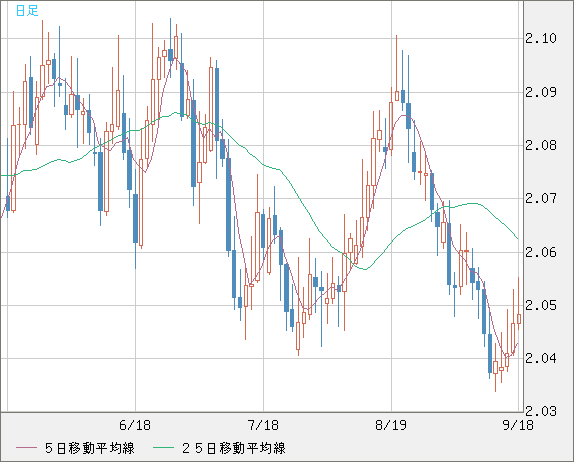Select the 2.08 price axis label
The image size is (574, 462).
(541, 145)
